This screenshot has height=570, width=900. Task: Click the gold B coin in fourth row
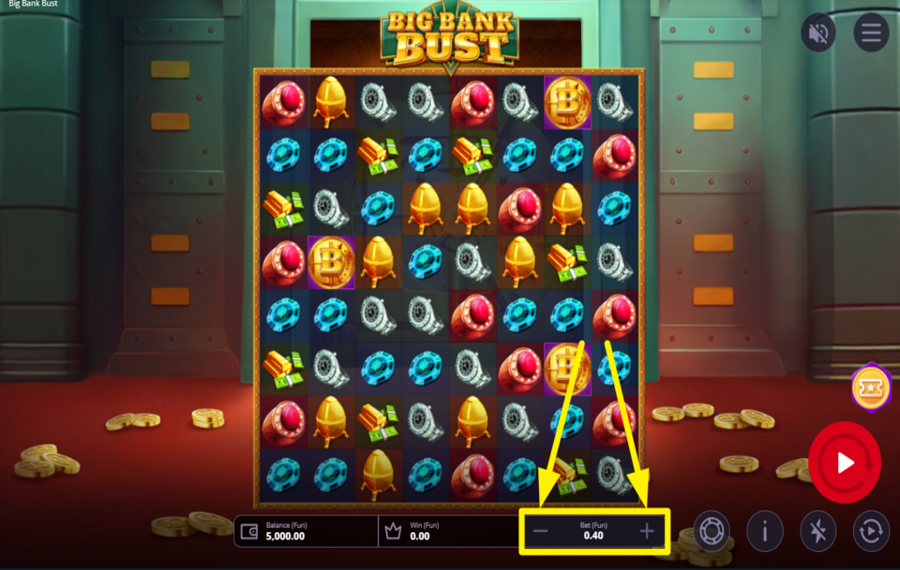(331, 262)
